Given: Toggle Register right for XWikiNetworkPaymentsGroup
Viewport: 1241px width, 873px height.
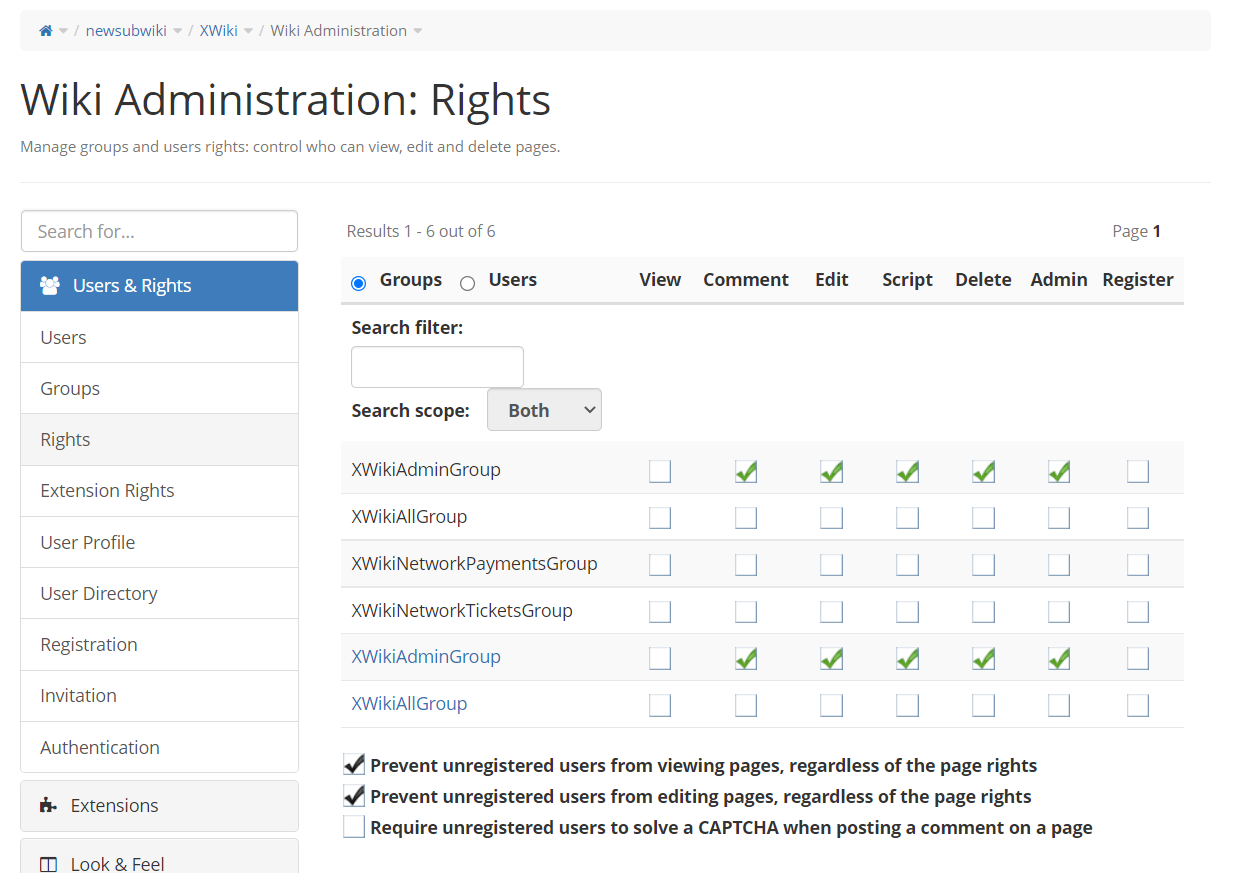Looking at the screenshot, I should click(1138, 565).
